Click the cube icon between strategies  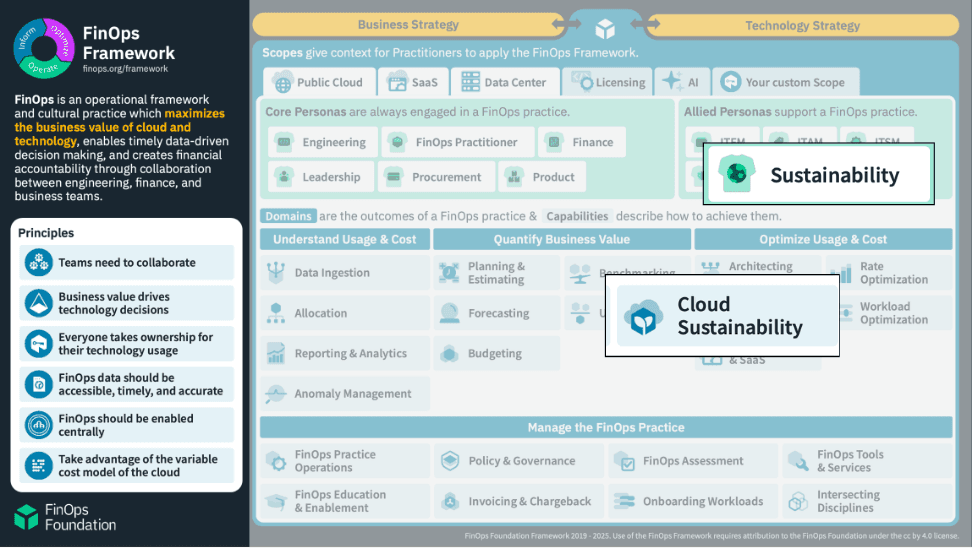click(x=605, y=28)
